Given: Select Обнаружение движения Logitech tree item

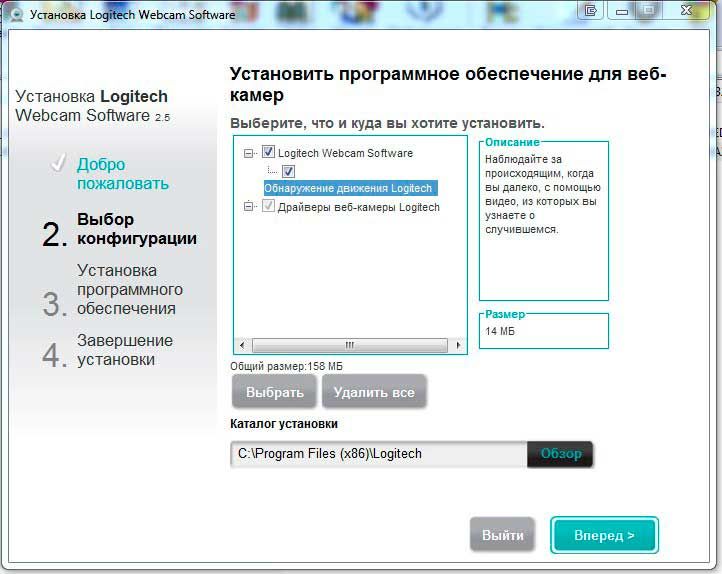Looking at the screenshot, I should pyautogui.click(x=350, y=188).
